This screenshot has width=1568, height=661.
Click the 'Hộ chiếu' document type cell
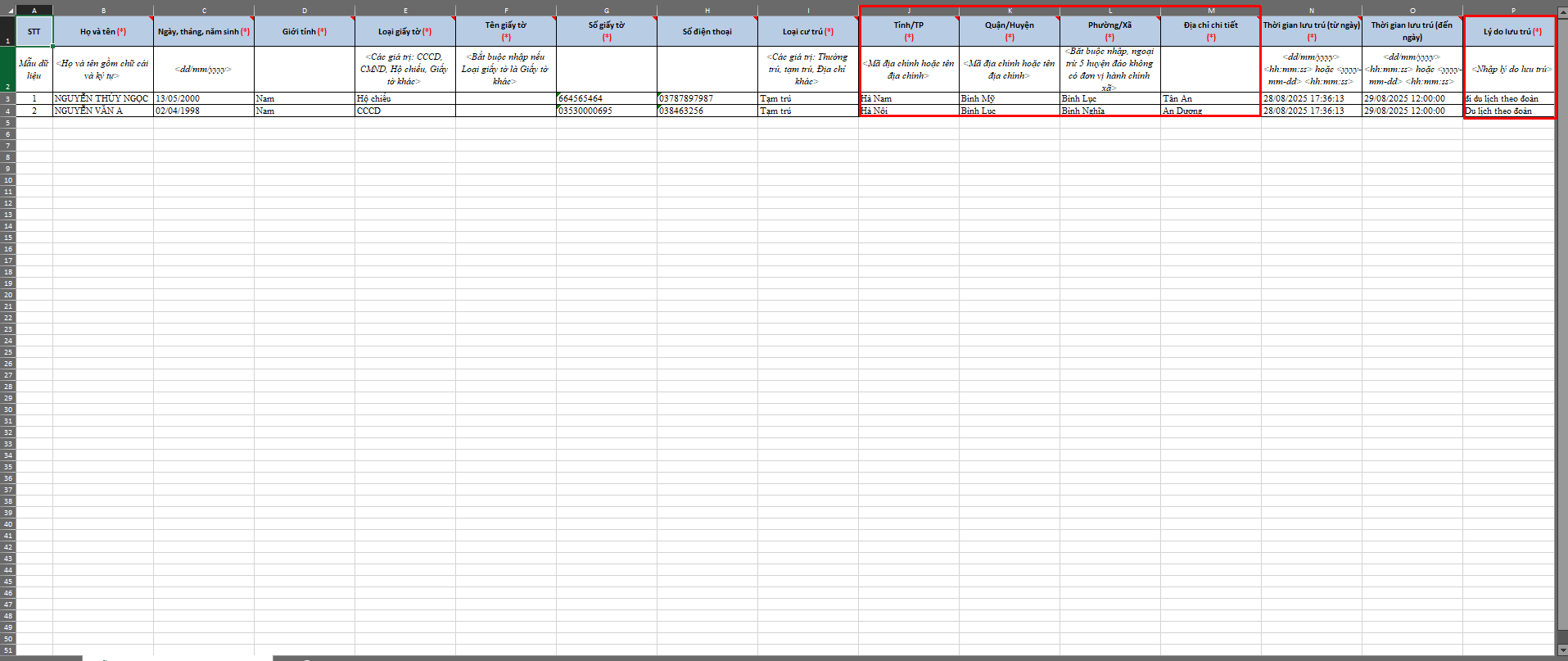[404, 98]
